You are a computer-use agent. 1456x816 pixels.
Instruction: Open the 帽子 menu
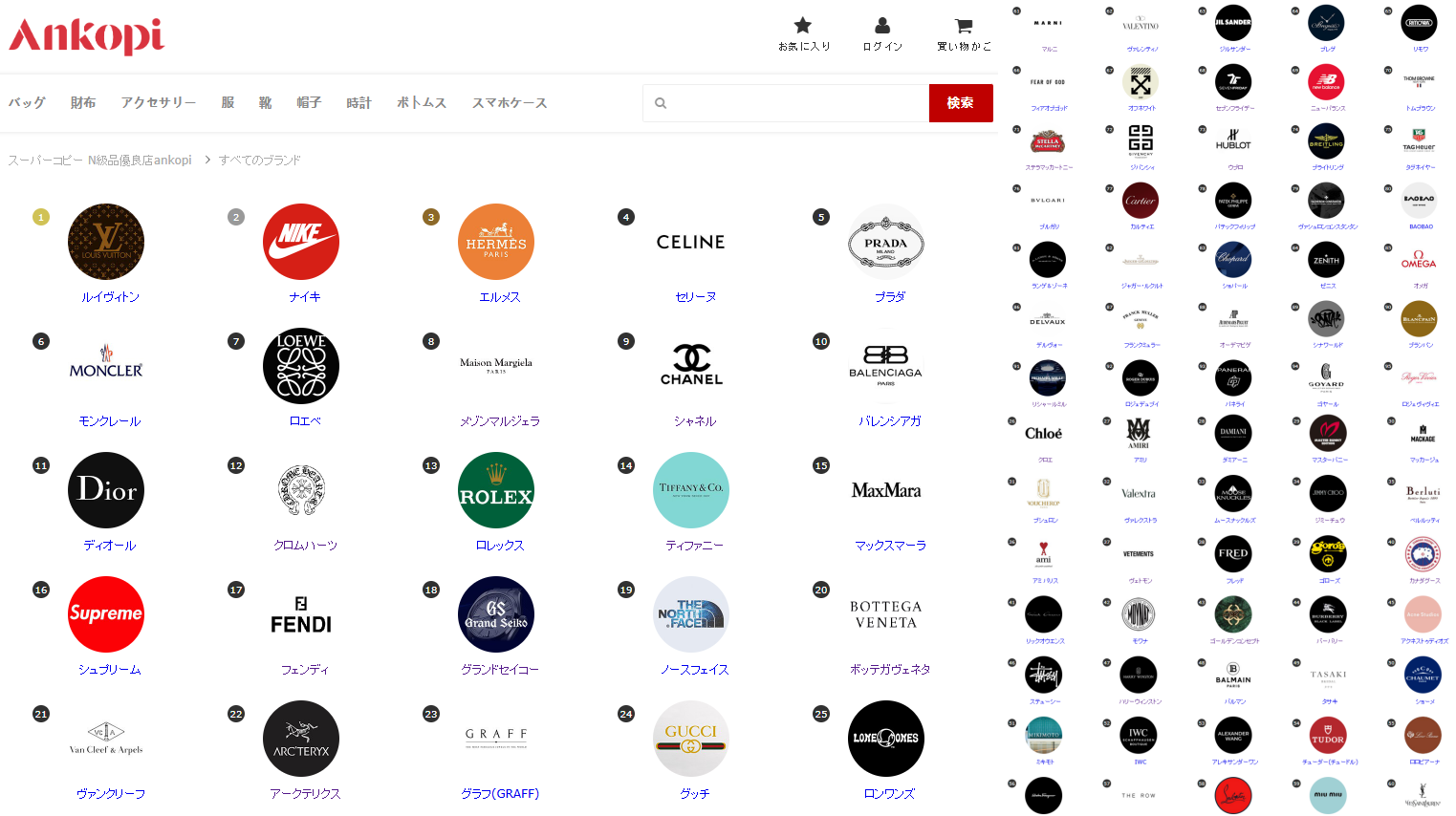309,103
